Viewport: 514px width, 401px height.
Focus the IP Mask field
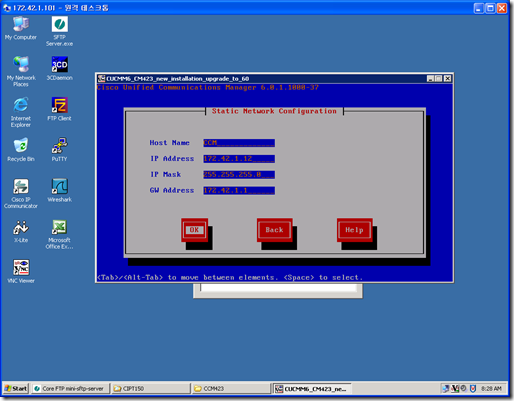tap(239, 175)
